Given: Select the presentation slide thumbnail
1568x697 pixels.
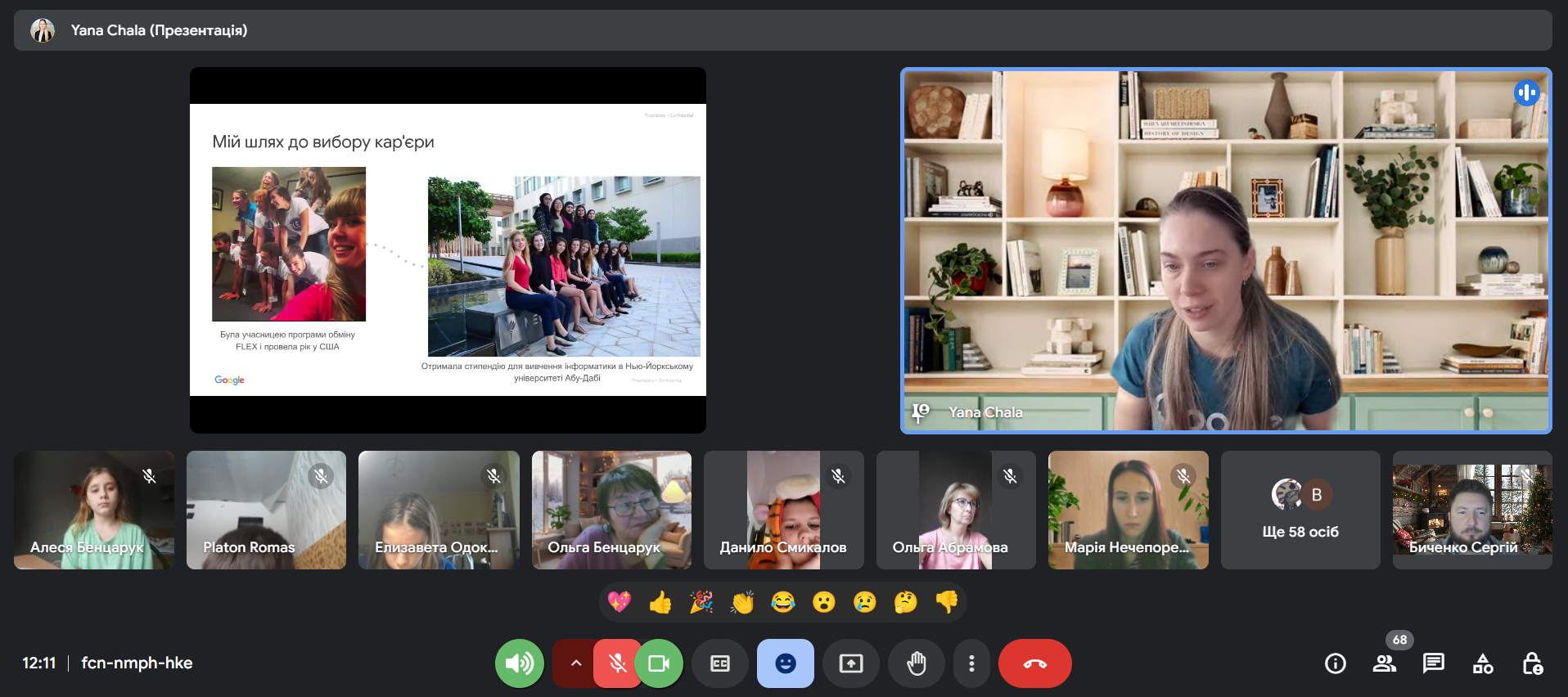Looking at the screenshot, I should tap(448, 250).
